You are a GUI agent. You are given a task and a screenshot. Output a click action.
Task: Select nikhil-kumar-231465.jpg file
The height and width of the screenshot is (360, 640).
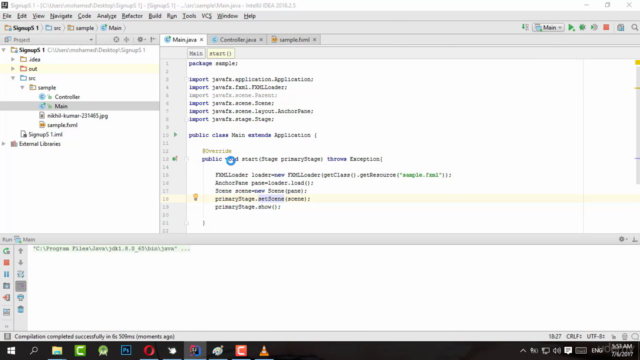77,116
